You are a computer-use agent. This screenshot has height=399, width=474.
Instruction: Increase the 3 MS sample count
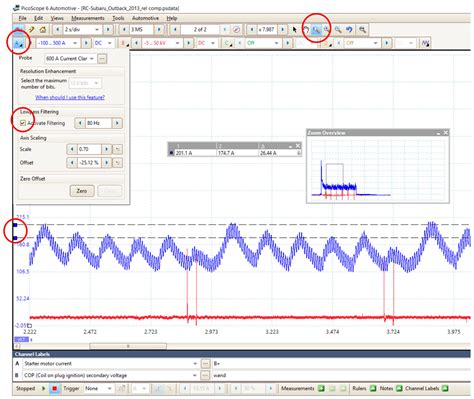tap(159, 30)
